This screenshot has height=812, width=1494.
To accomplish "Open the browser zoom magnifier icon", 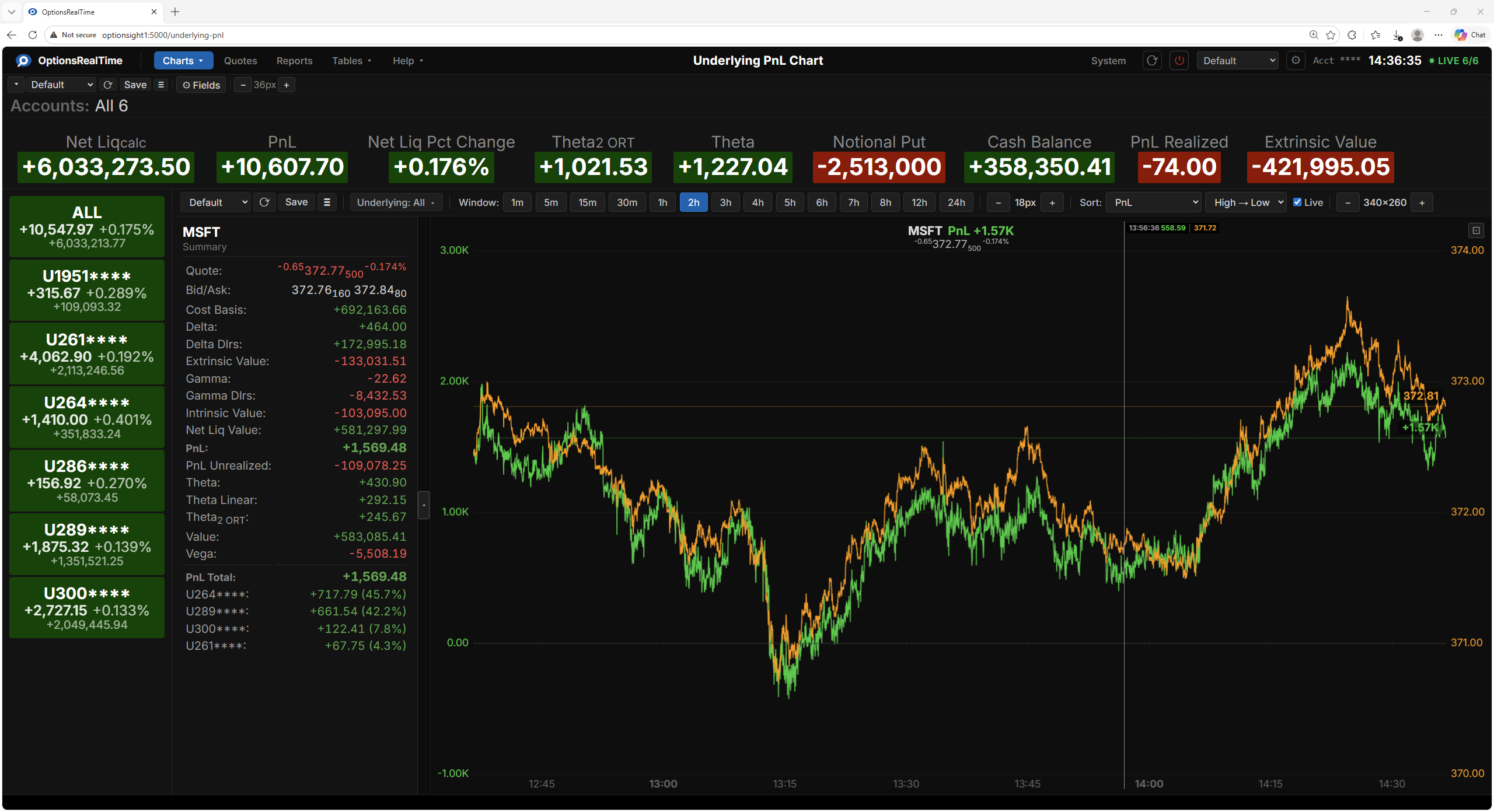I will tap(1314, 35).
